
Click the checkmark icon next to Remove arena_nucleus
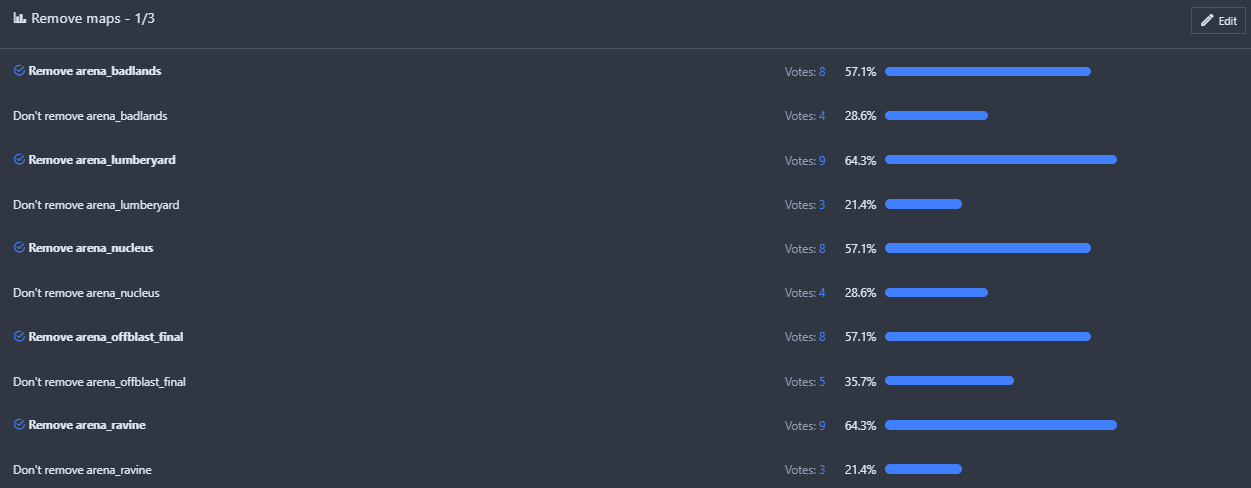coord(19,247)
